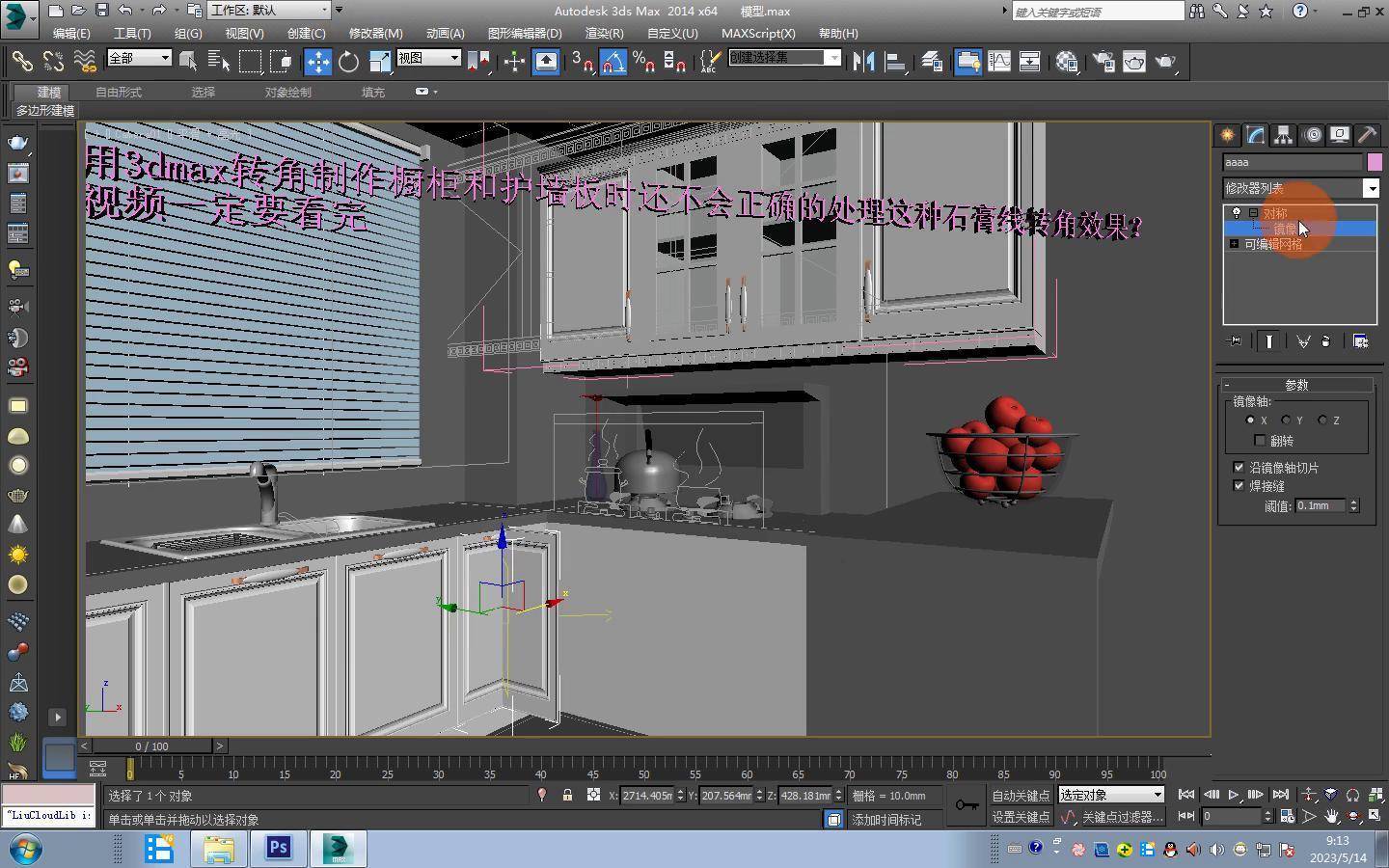Open the Curve Editor

999,62
